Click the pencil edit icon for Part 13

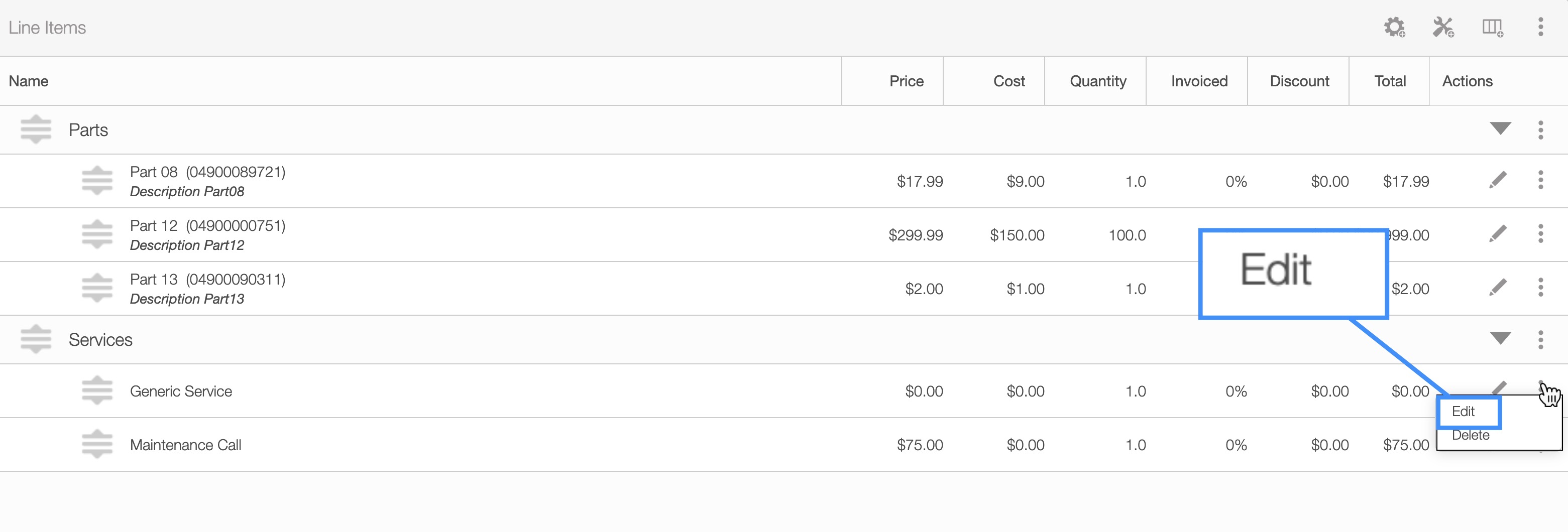1498,288
